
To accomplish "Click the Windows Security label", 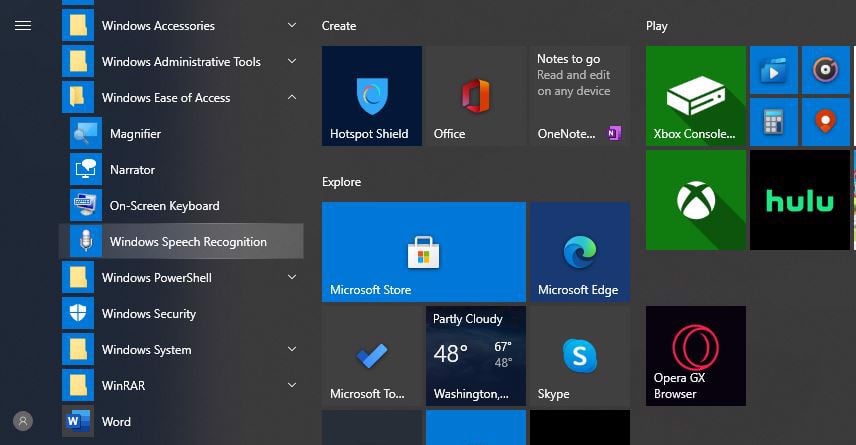I will [149, 314].
